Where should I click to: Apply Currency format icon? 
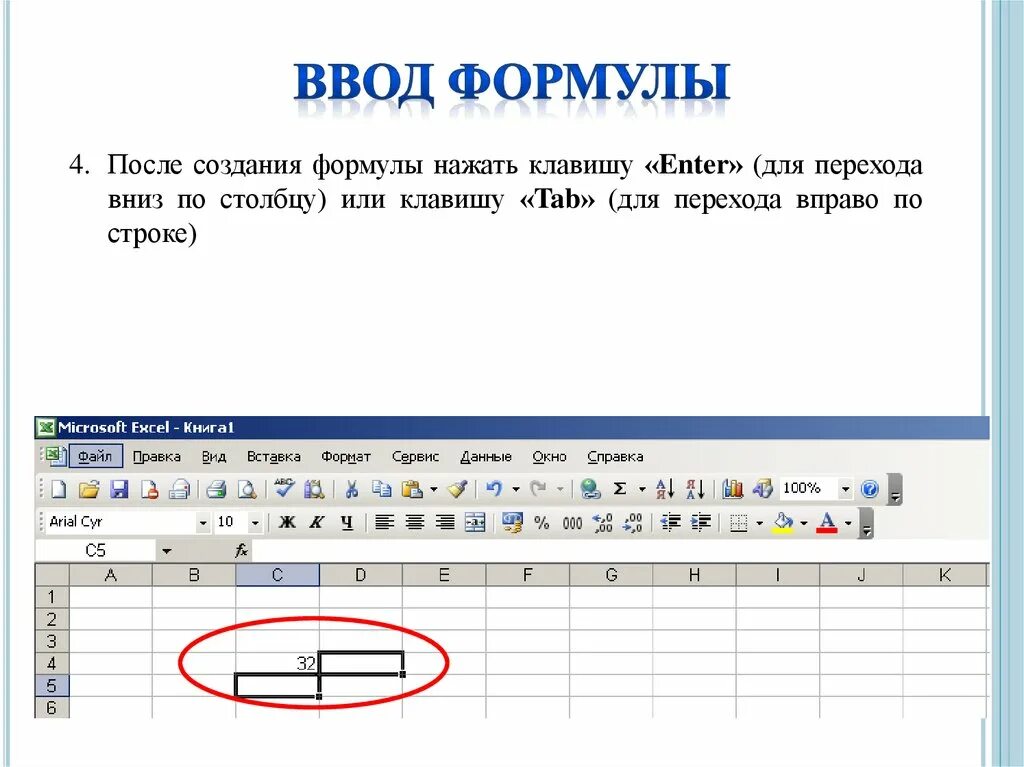pos(513,523)
